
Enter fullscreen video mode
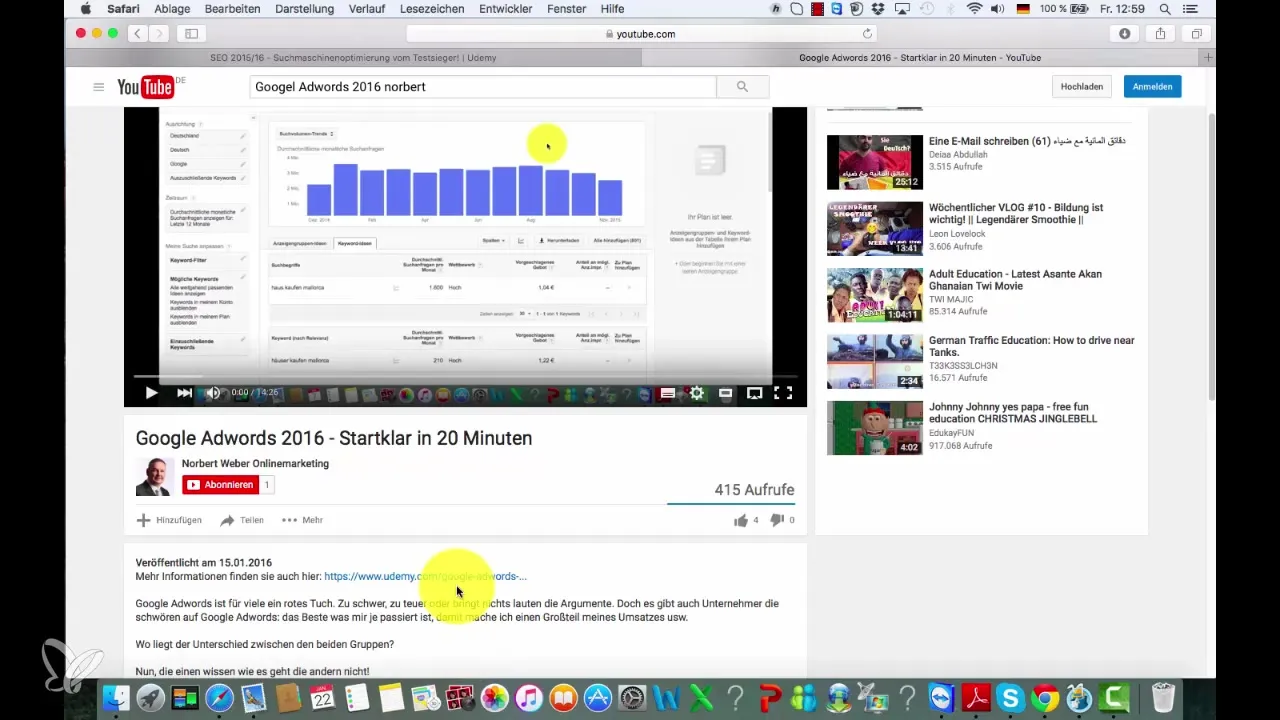coord(784,393)
